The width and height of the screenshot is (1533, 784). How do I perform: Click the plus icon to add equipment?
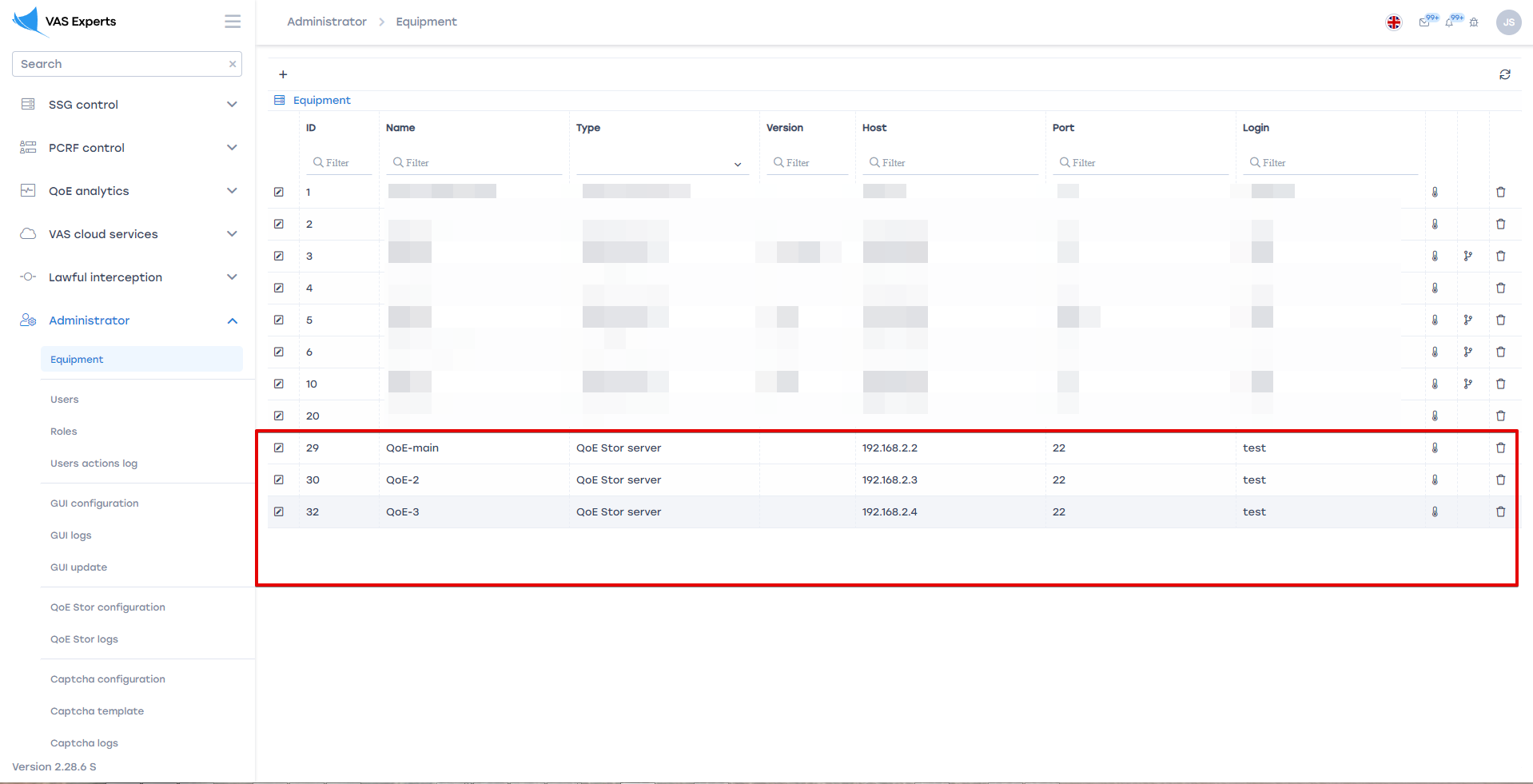pos(283,74)
